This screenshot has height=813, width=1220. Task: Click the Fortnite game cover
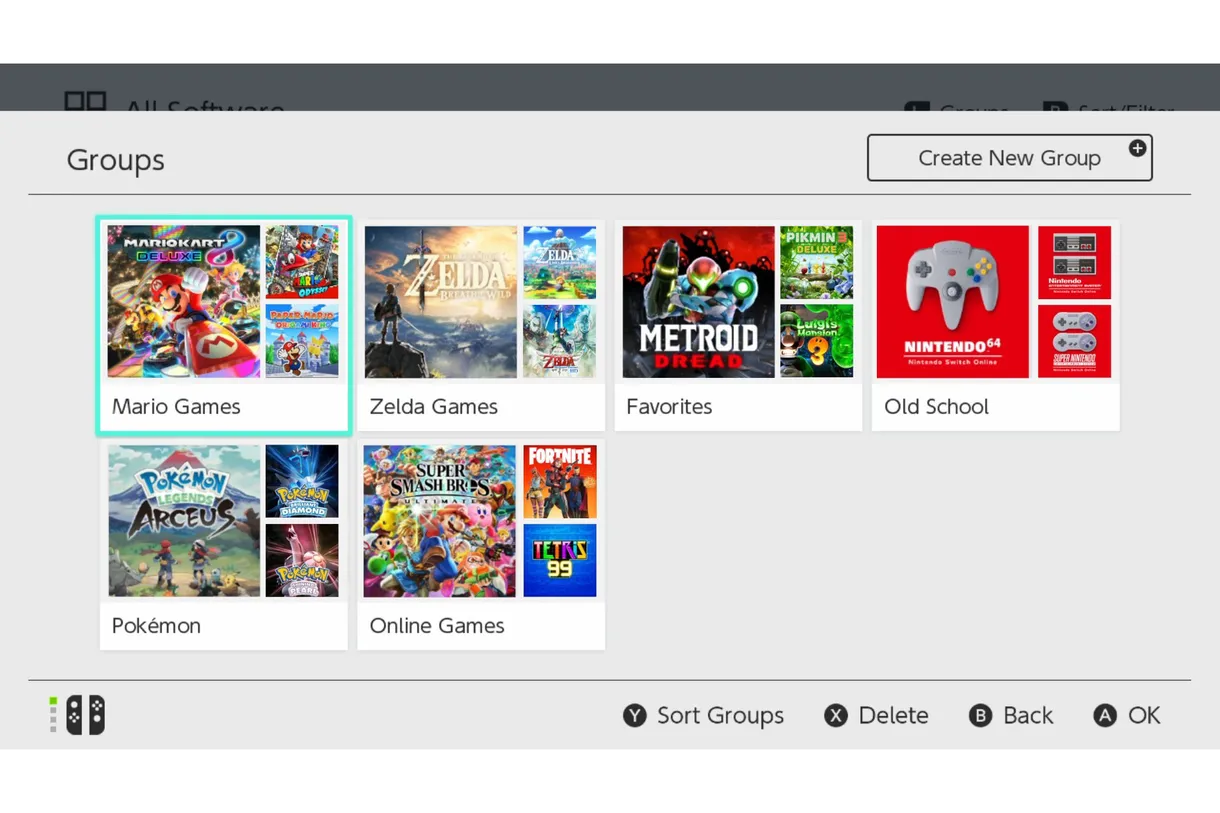tap(560, 482)
